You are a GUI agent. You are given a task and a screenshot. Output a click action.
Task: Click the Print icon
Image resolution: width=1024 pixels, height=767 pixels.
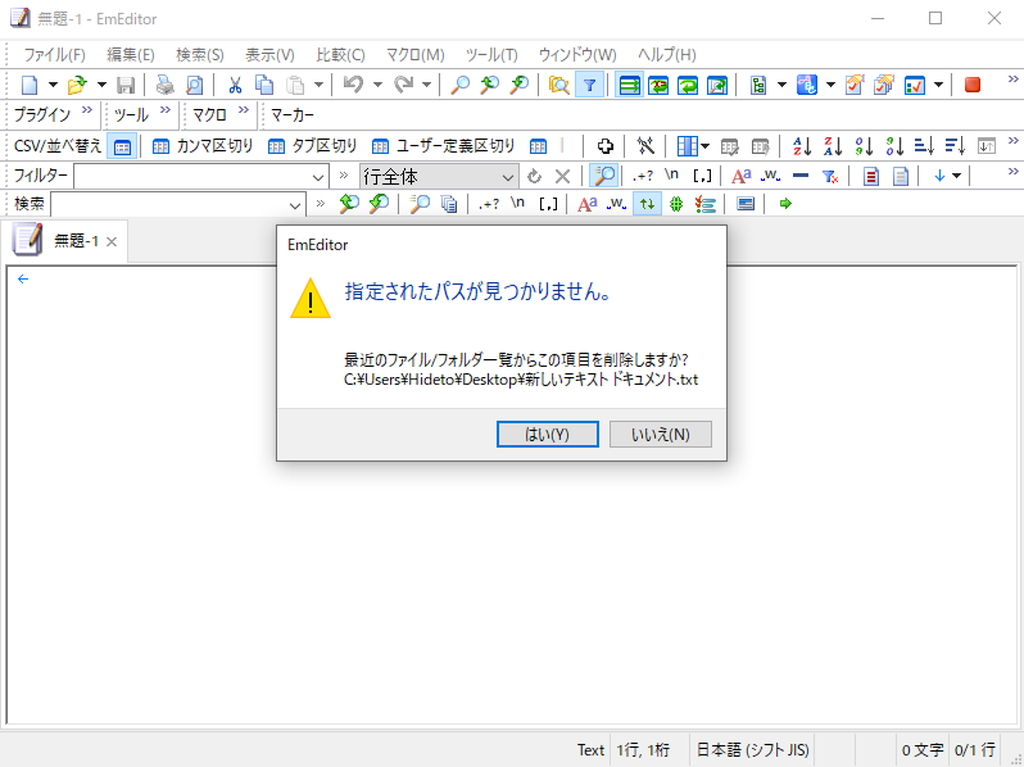click(x=165, y=85)
